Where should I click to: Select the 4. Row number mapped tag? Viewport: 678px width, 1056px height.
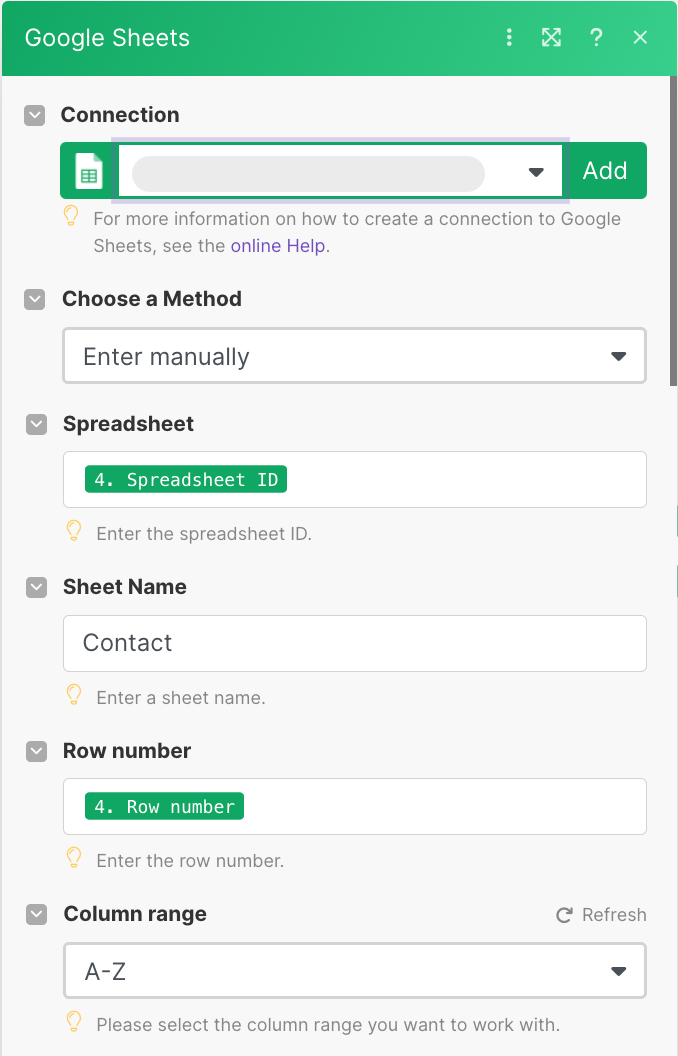click(x=164, y=806)
